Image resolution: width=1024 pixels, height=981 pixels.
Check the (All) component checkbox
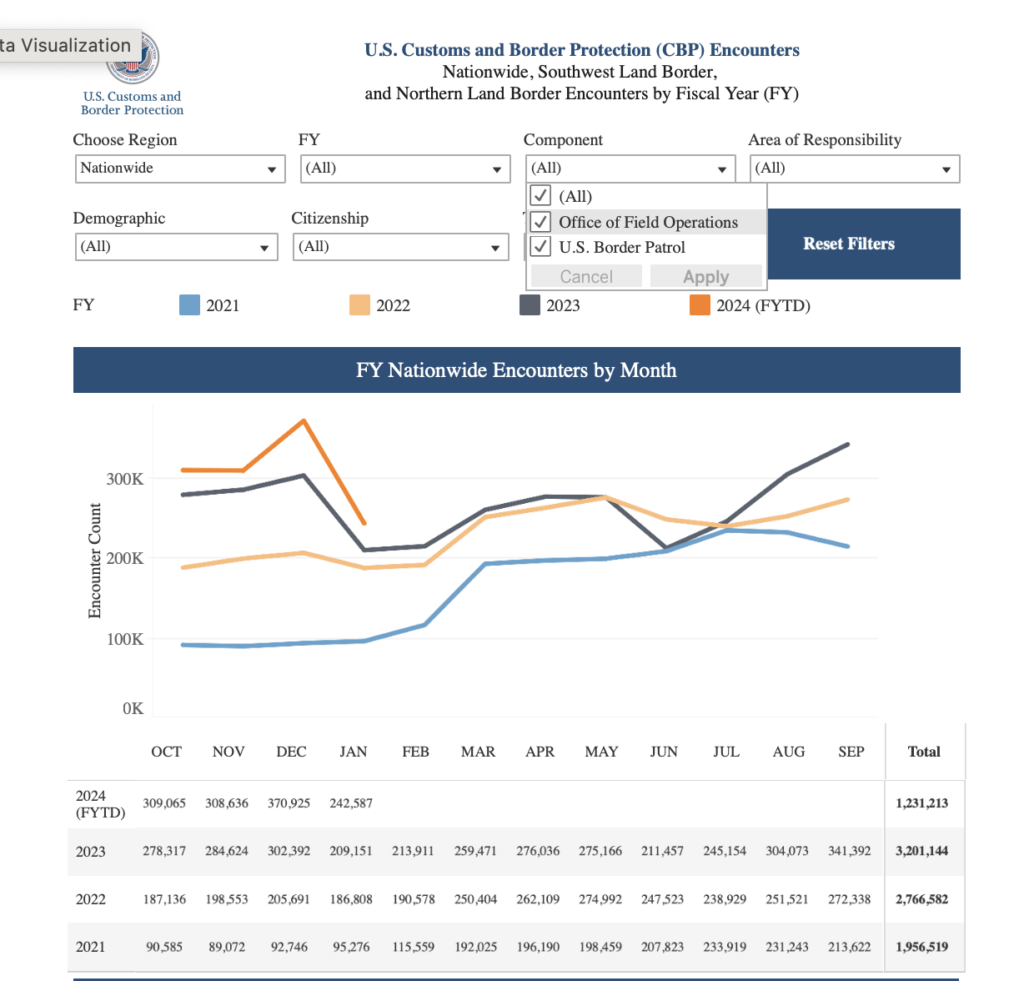(541, 196)
